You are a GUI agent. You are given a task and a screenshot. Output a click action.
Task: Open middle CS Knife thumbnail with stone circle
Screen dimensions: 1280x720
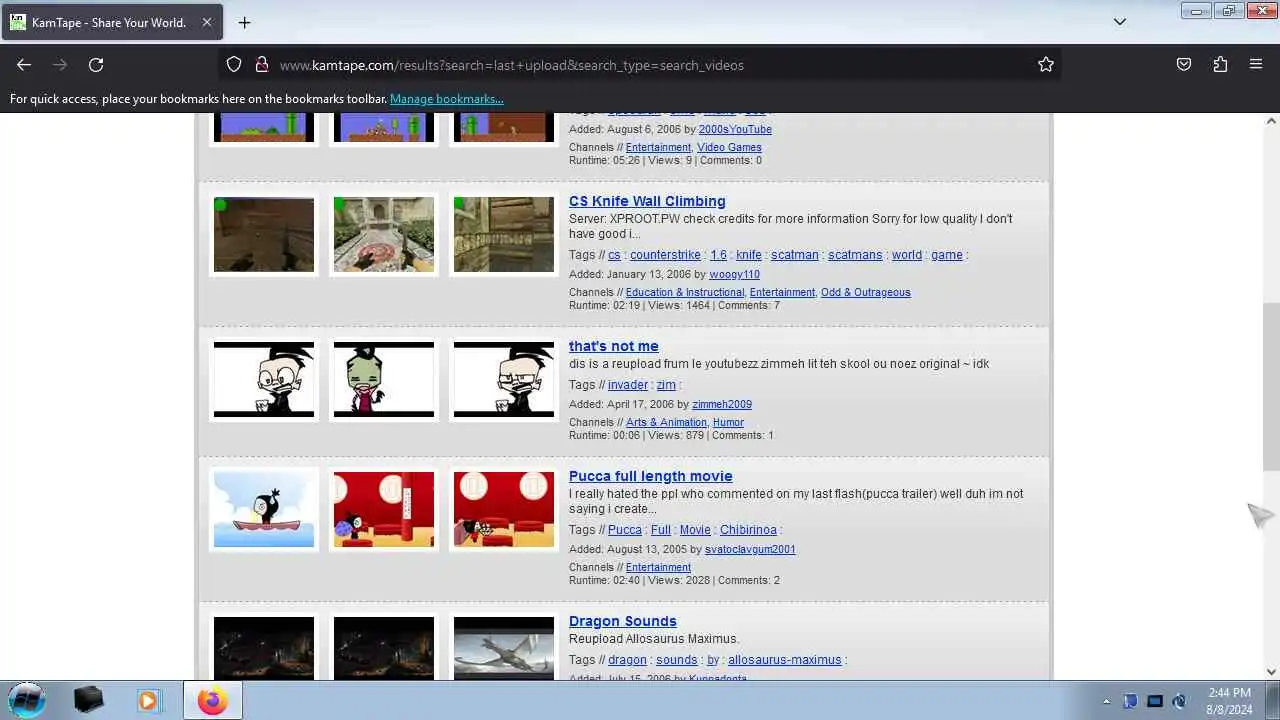pyautogui.click(x=384, y=235)
